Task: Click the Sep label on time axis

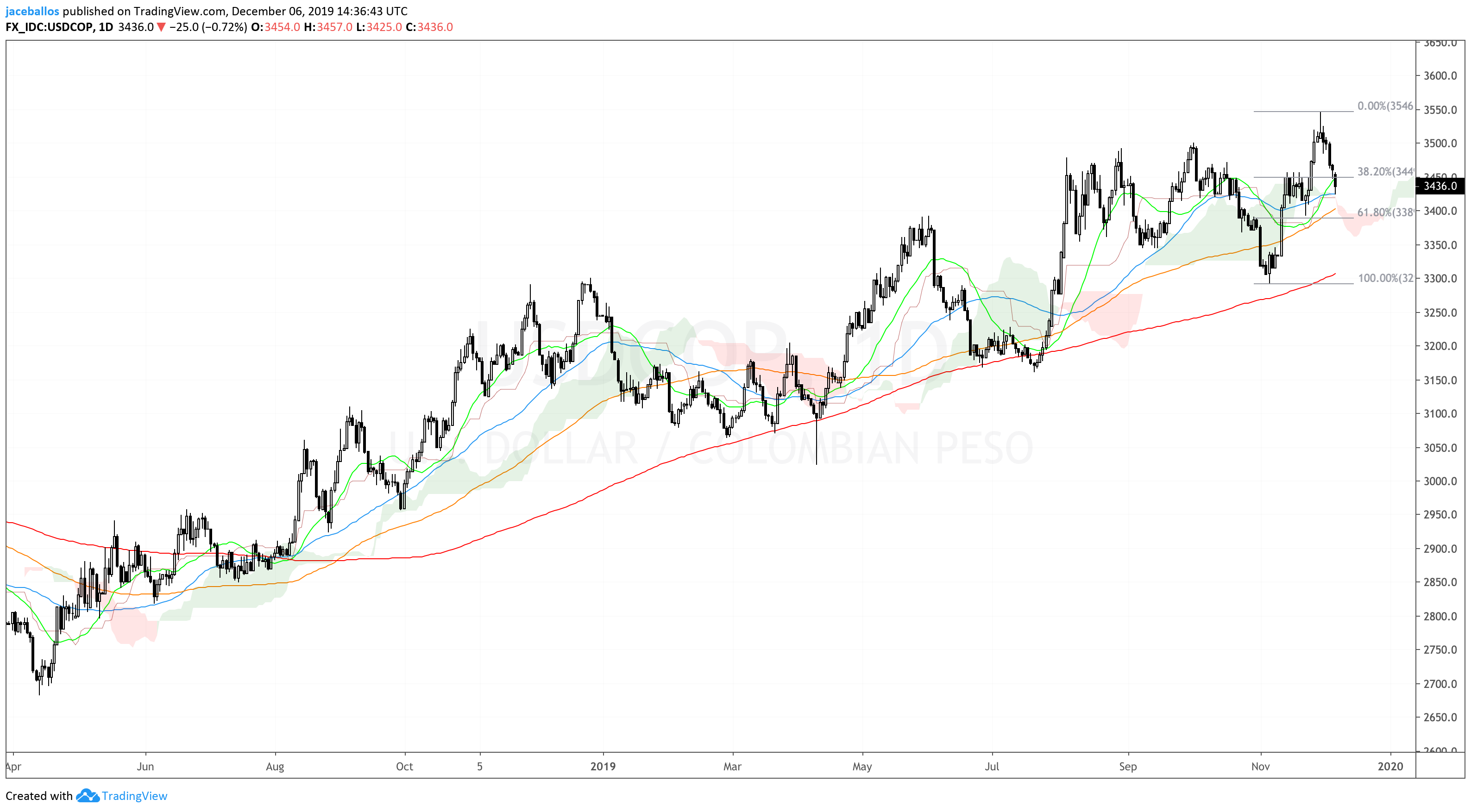Action: 1128,766
